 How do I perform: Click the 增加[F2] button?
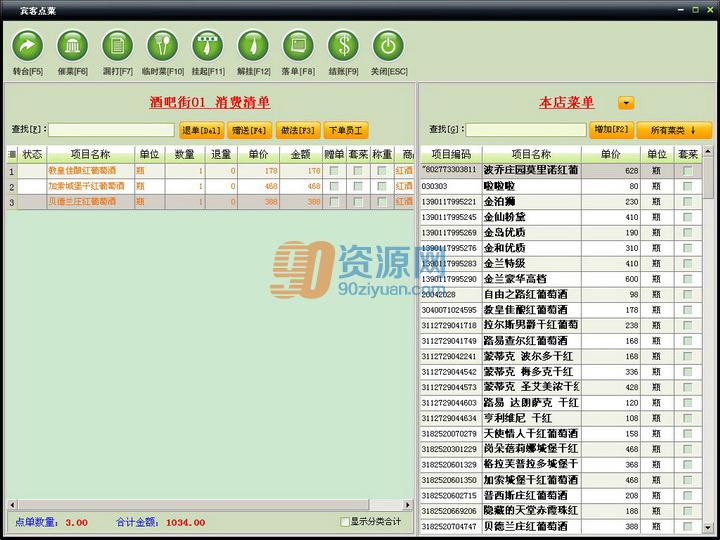click(612, 130)
